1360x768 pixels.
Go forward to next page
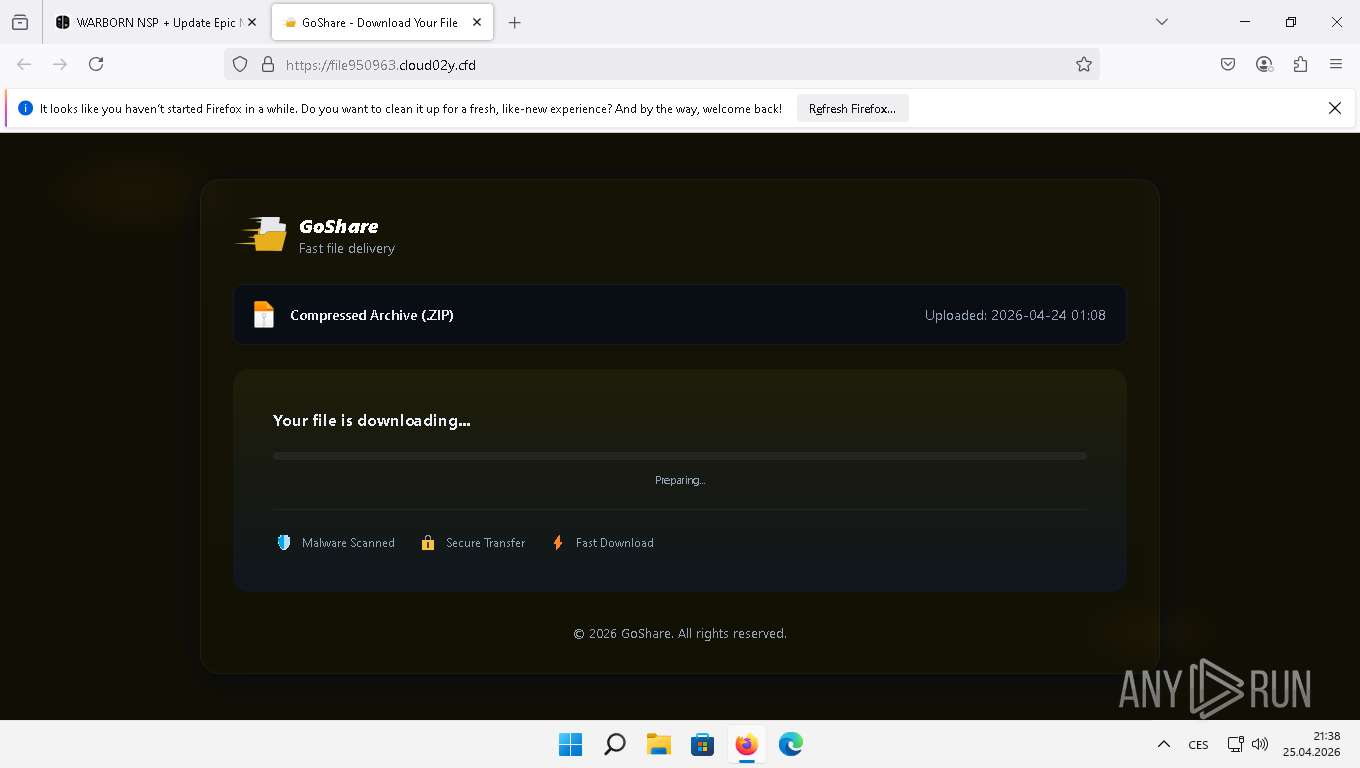pyautogui.click(x=60, y=64)
